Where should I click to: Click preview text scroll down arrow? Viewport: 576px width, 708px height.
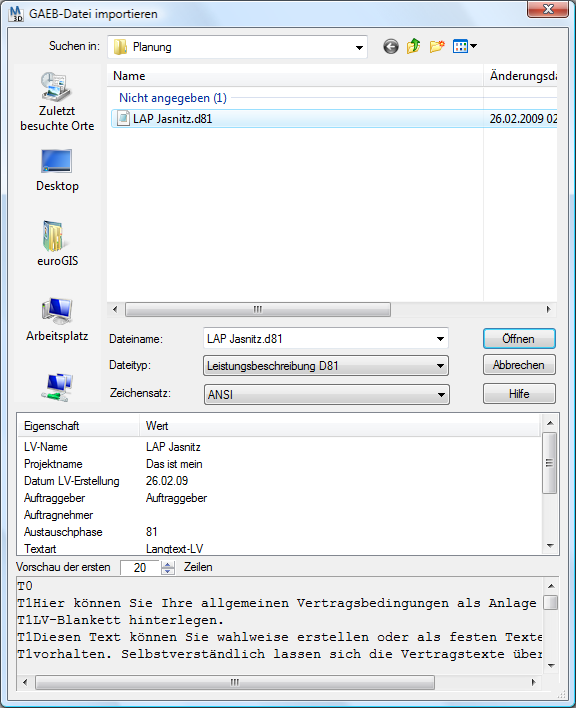551,666
